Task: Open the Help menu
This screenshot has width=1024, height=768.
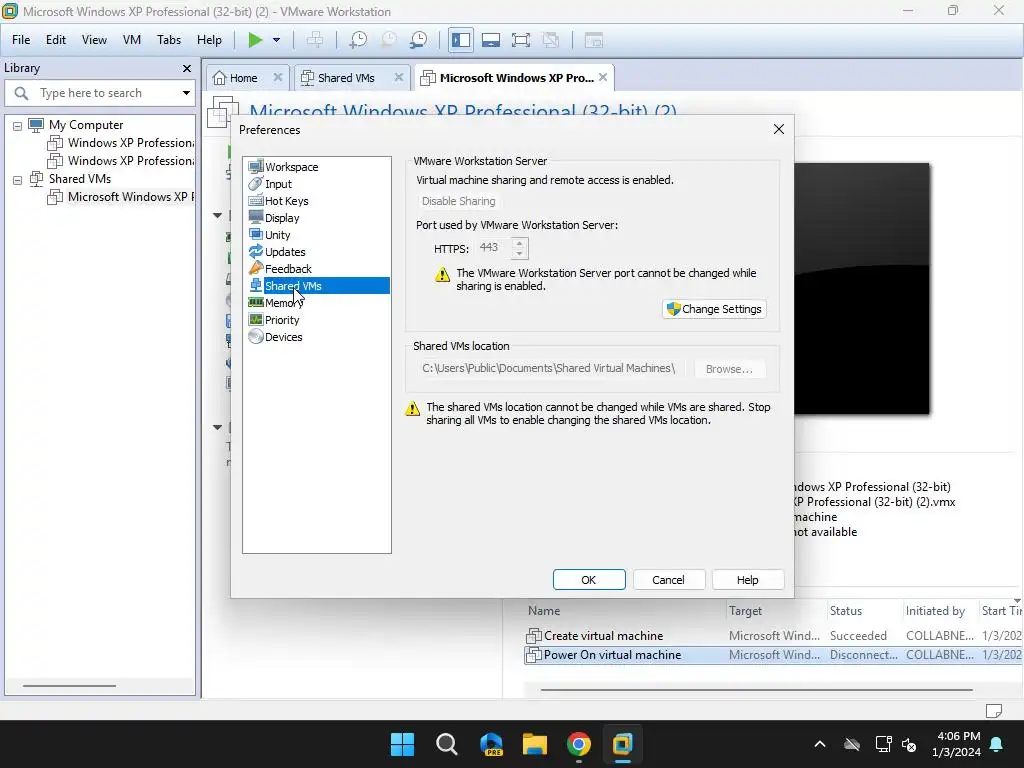Action: click(209, 40)
